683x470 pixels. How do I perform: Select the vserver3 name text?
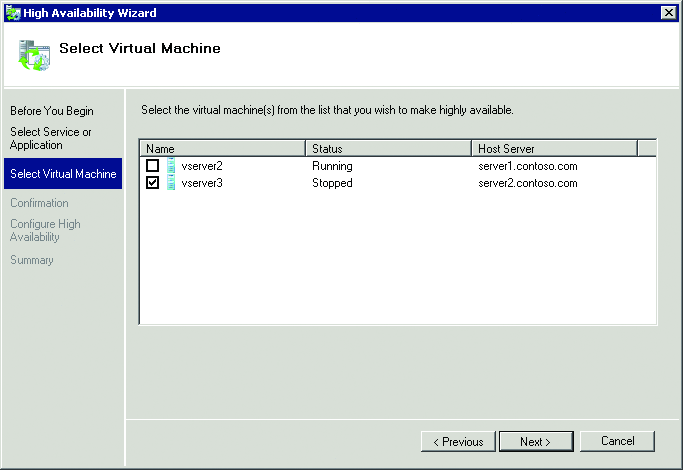tap(202, 183)
